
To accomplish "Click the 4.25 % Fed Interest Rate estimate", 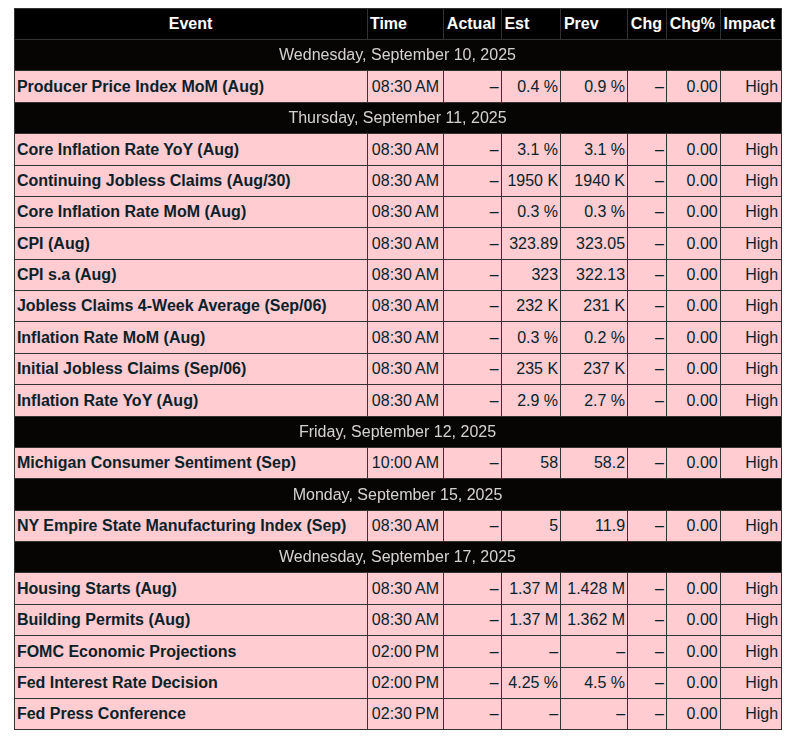I will 531,682.
